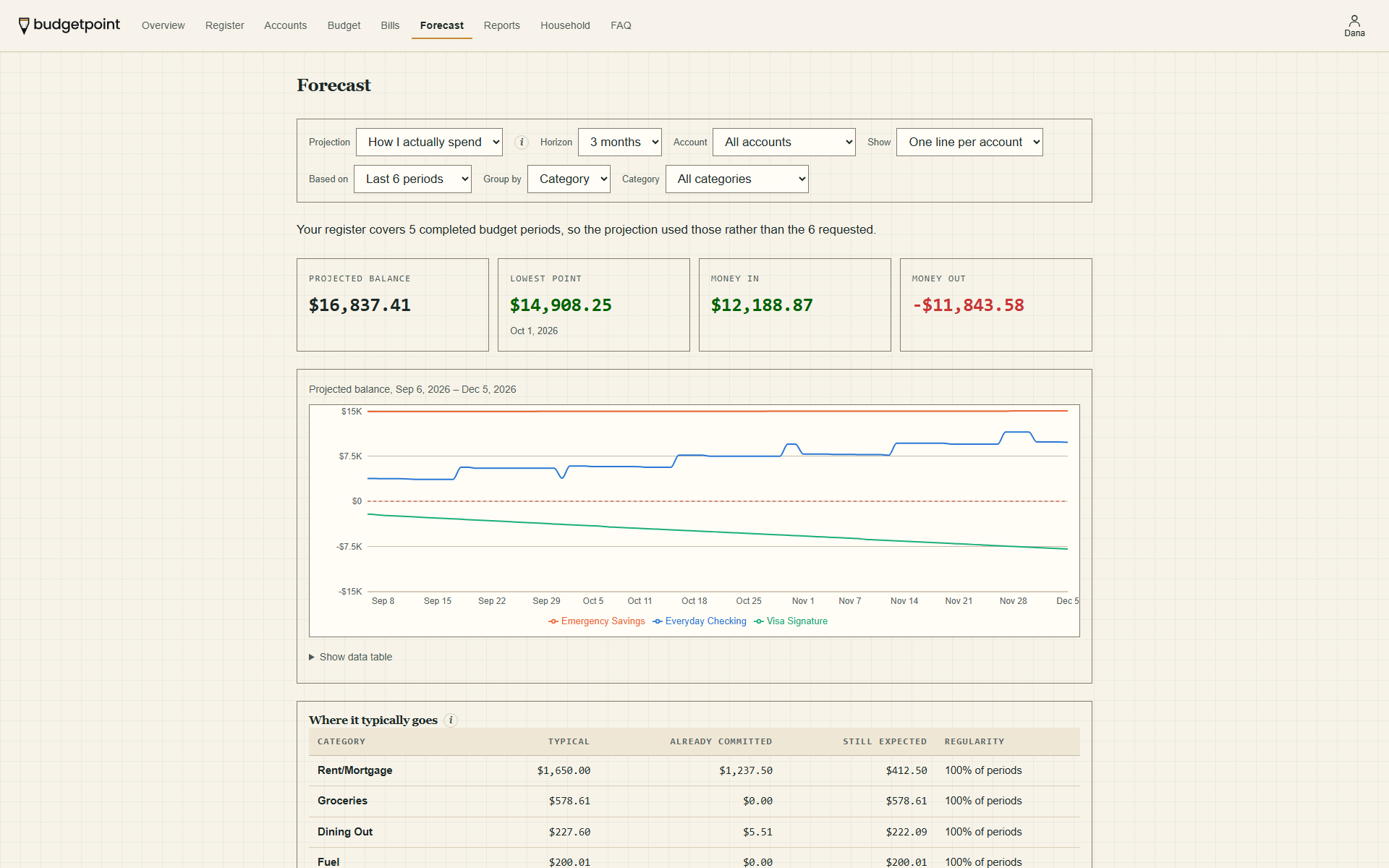Click the Typical column header
Screen dimensions: 1389x868
tap(569, 741)
